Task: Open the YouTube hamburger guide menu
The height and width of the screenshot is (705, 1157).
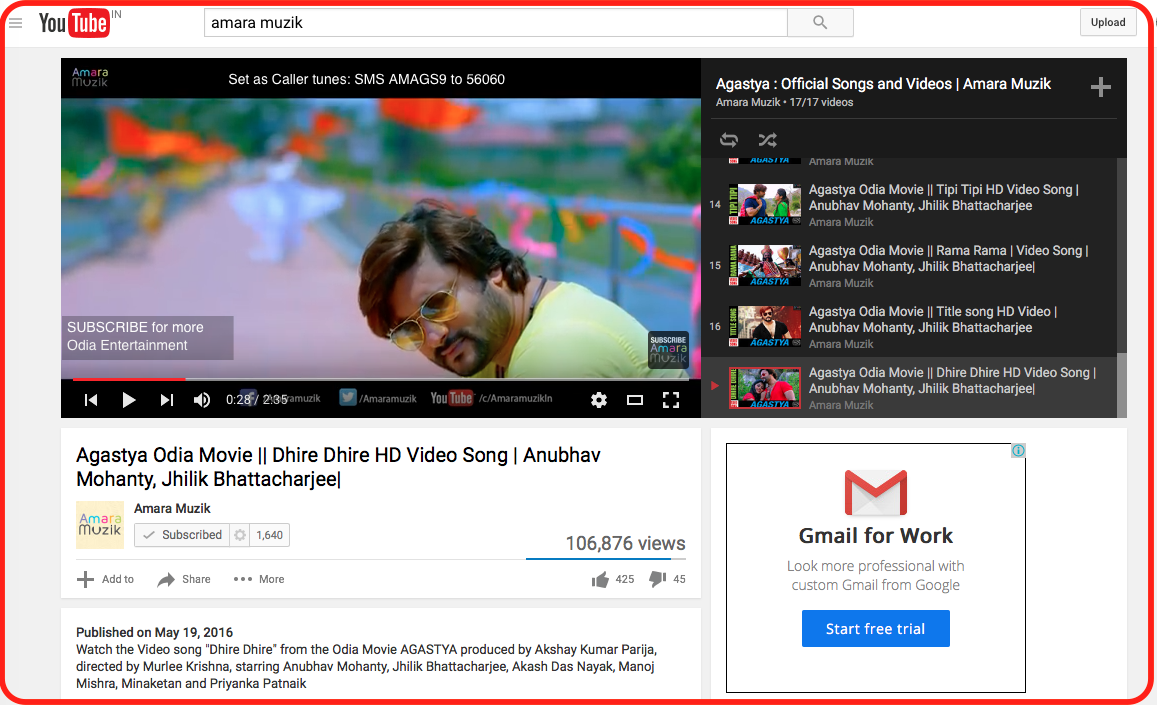Action: click(16, 23)
